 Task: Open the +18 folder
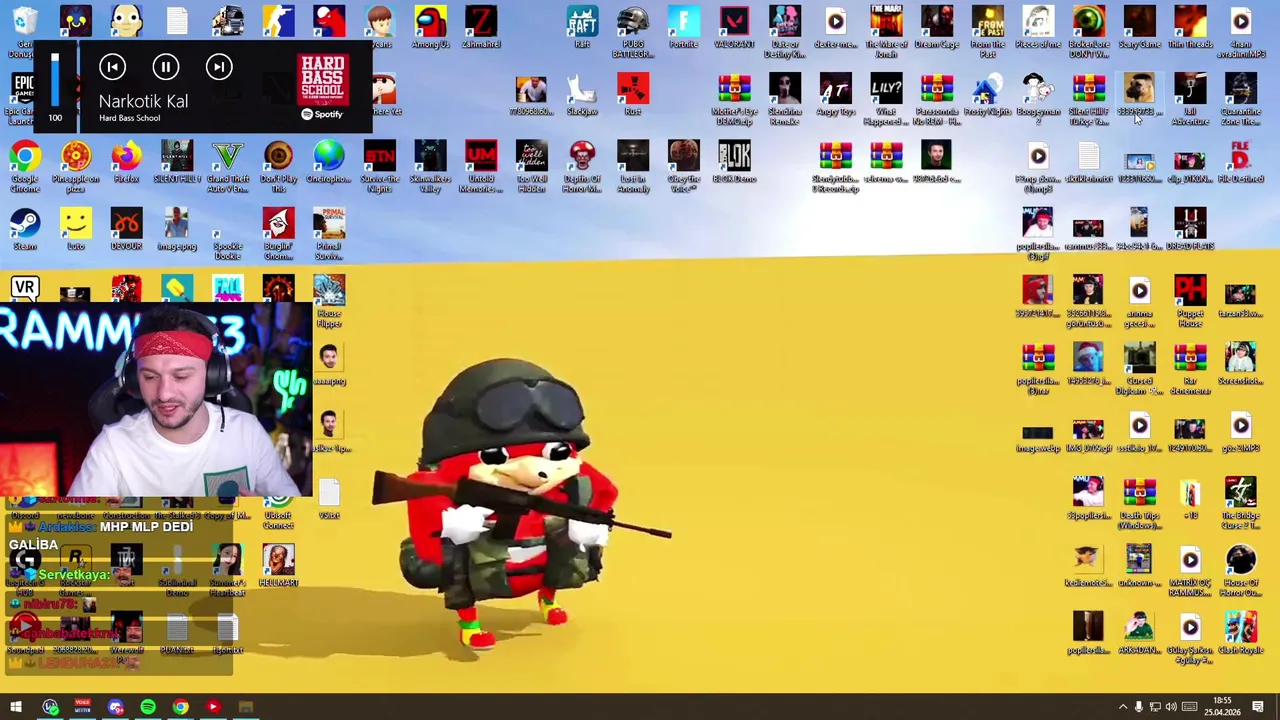click(1190, 499)
